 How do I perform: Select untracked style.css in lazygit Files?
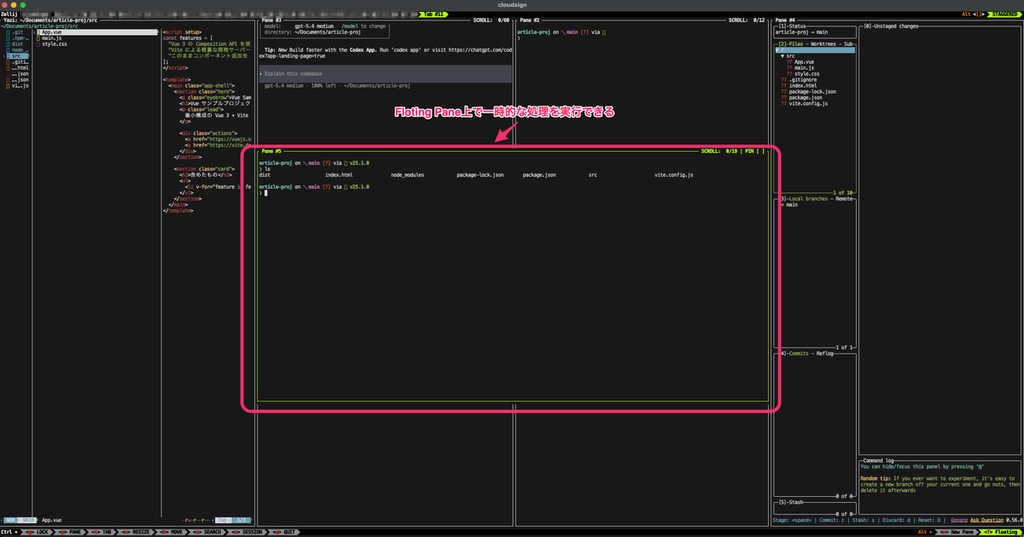pyautogui.click(x=807, y=74)
